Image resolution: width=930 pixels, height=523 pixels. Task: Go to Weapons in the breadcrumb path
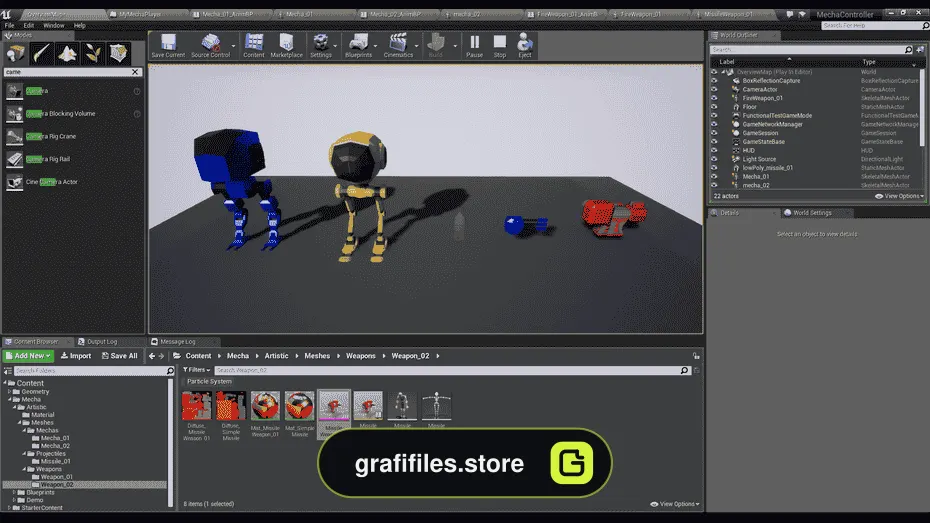361,356
